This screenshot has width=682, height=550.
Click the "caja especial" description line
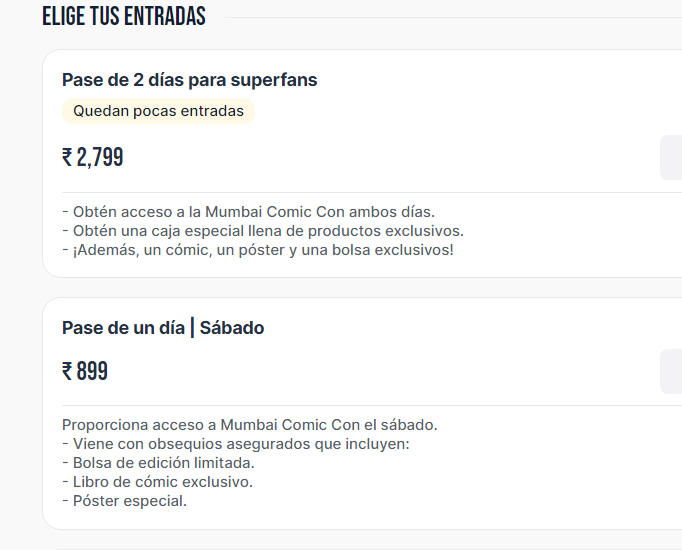click(x=262, y=231)
